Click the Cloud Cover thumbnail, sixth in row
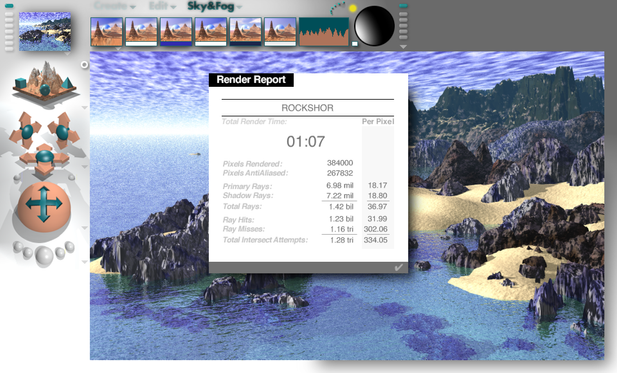Viewport: 617px width, 373px height. pyautogui.click(x=280, y=30)
